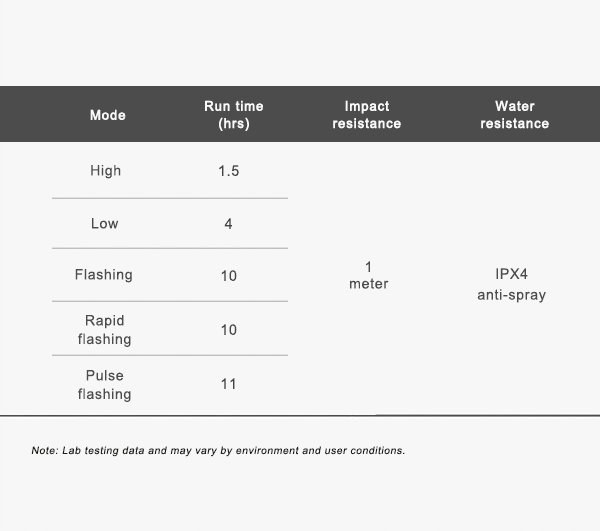This screenshot has height=531, width=600.
Task: Click the "(hrs)" unit label in header
Action: point(233,124)
